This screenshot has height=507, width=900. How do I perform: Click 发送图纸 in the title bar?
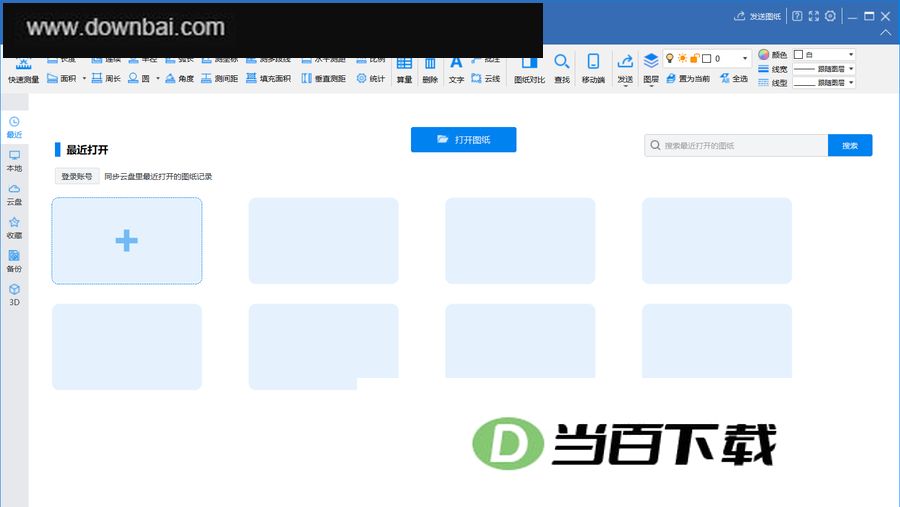757,16
